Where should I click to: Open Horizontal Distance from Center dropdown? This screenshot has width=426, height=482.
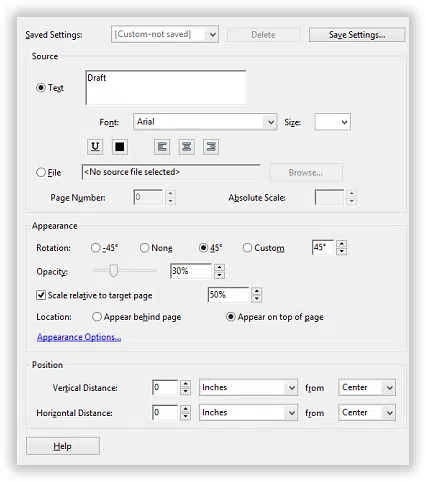click(x=367, y=413)
